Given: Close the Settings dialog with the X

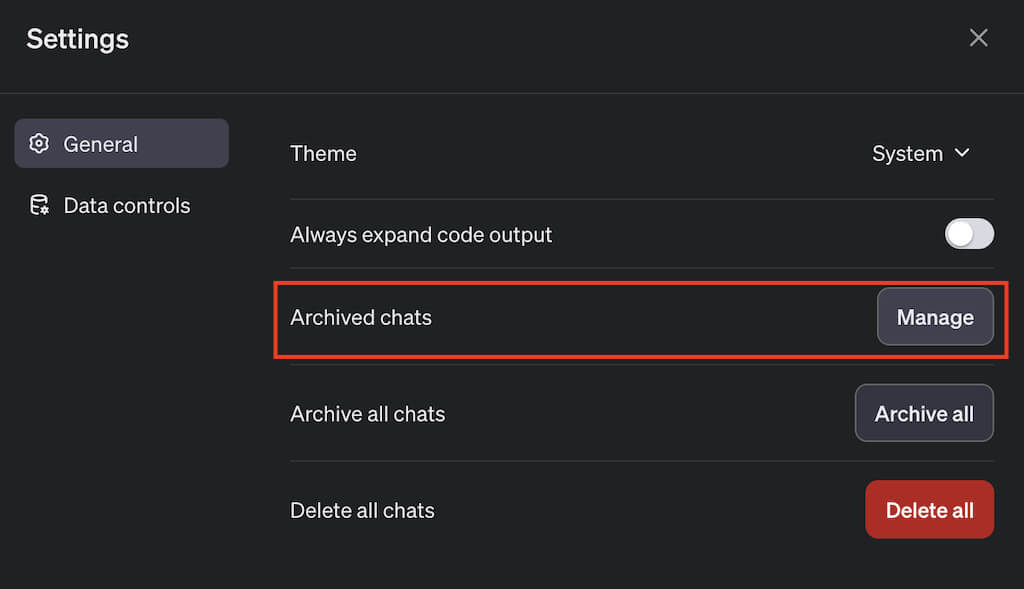Looking at the screenshot, I should click(x=978, y=38).
